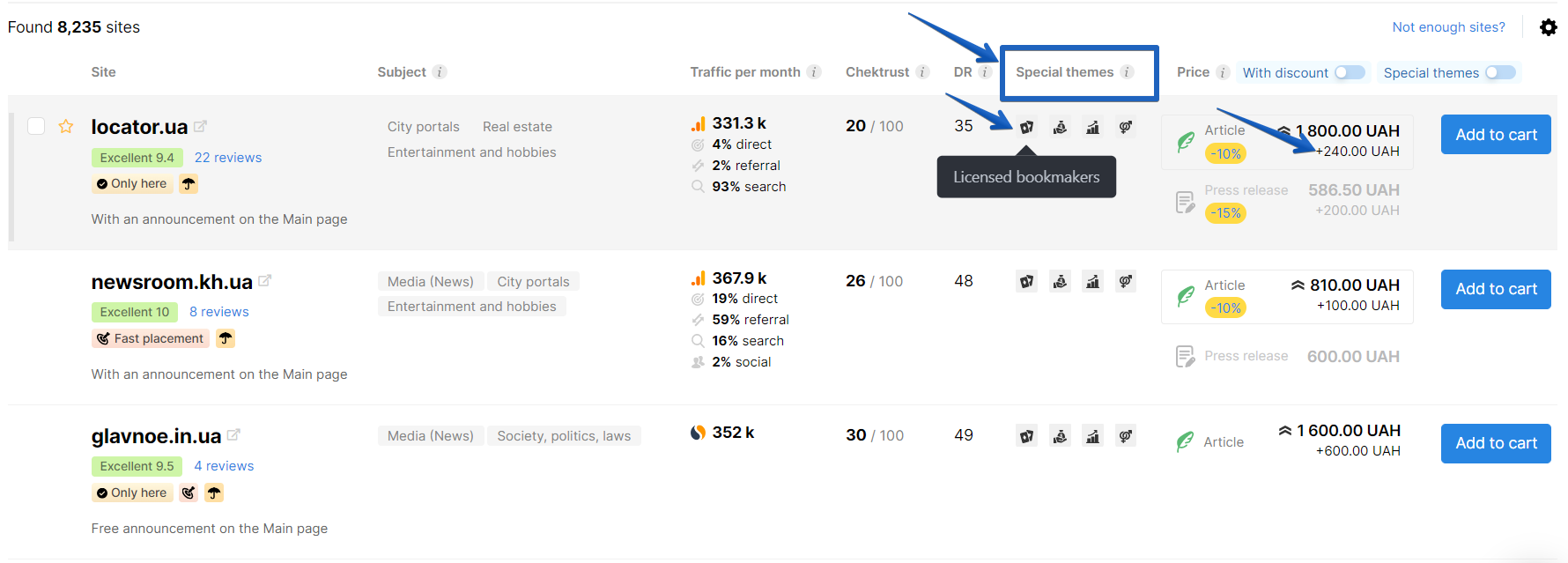
Task: Tick the checkbox next to locator.ua
Action: coord(36,126)
